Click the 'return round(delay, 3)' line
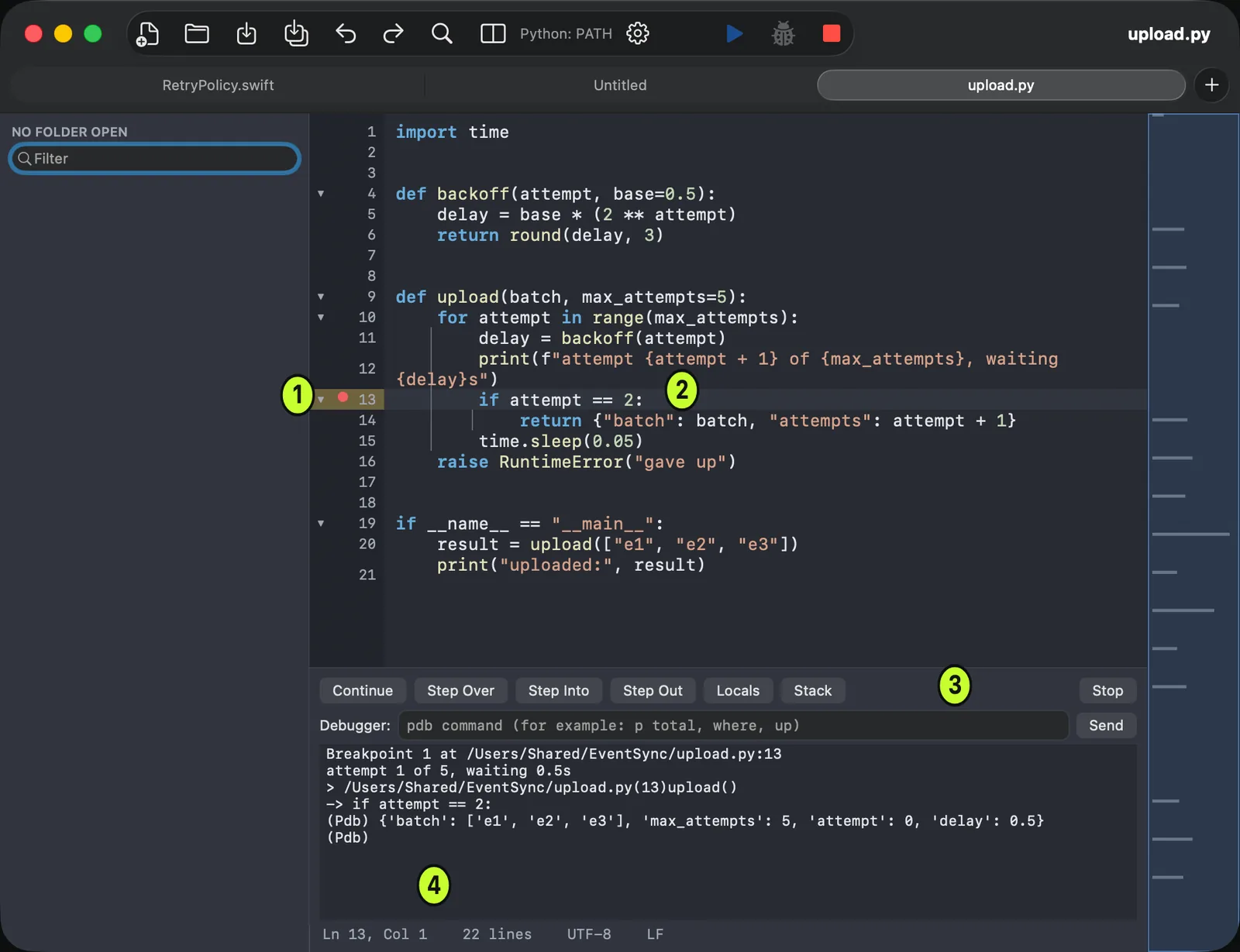1240x952 pixels. (x=549, y=235)
